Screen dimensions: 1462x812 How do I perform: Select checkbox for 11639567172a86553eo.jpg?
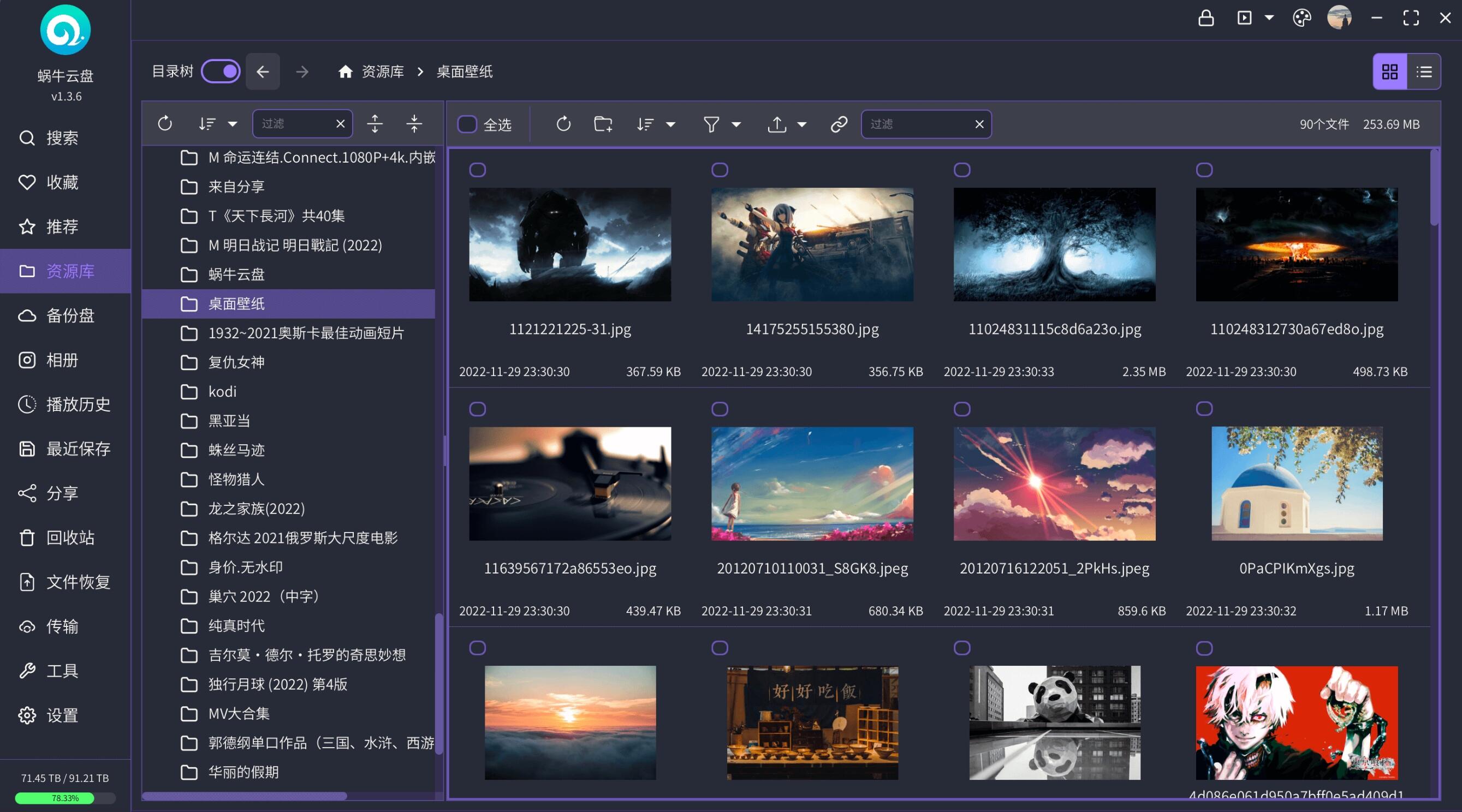477,409
